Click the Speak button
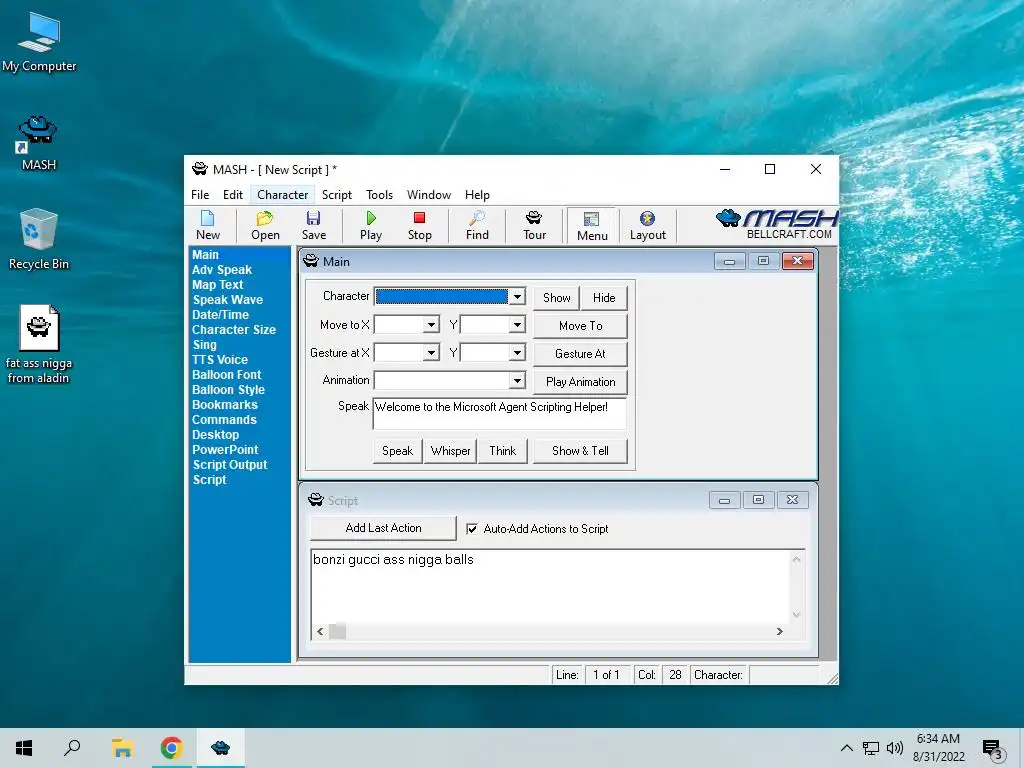The height and width of the screenshot is (768, 1024). (397, 451)
